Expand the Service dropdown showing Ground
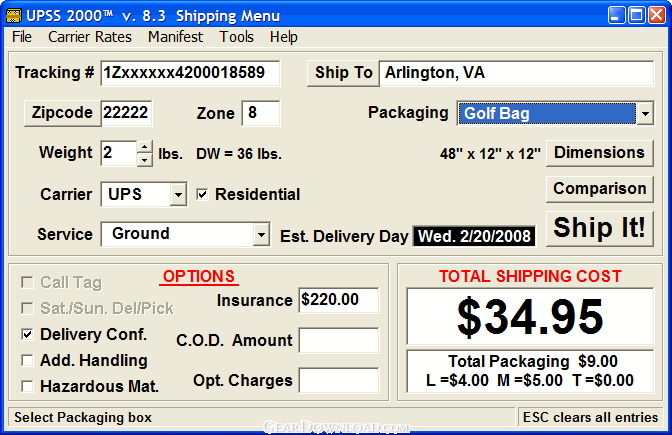 [261, 234]
